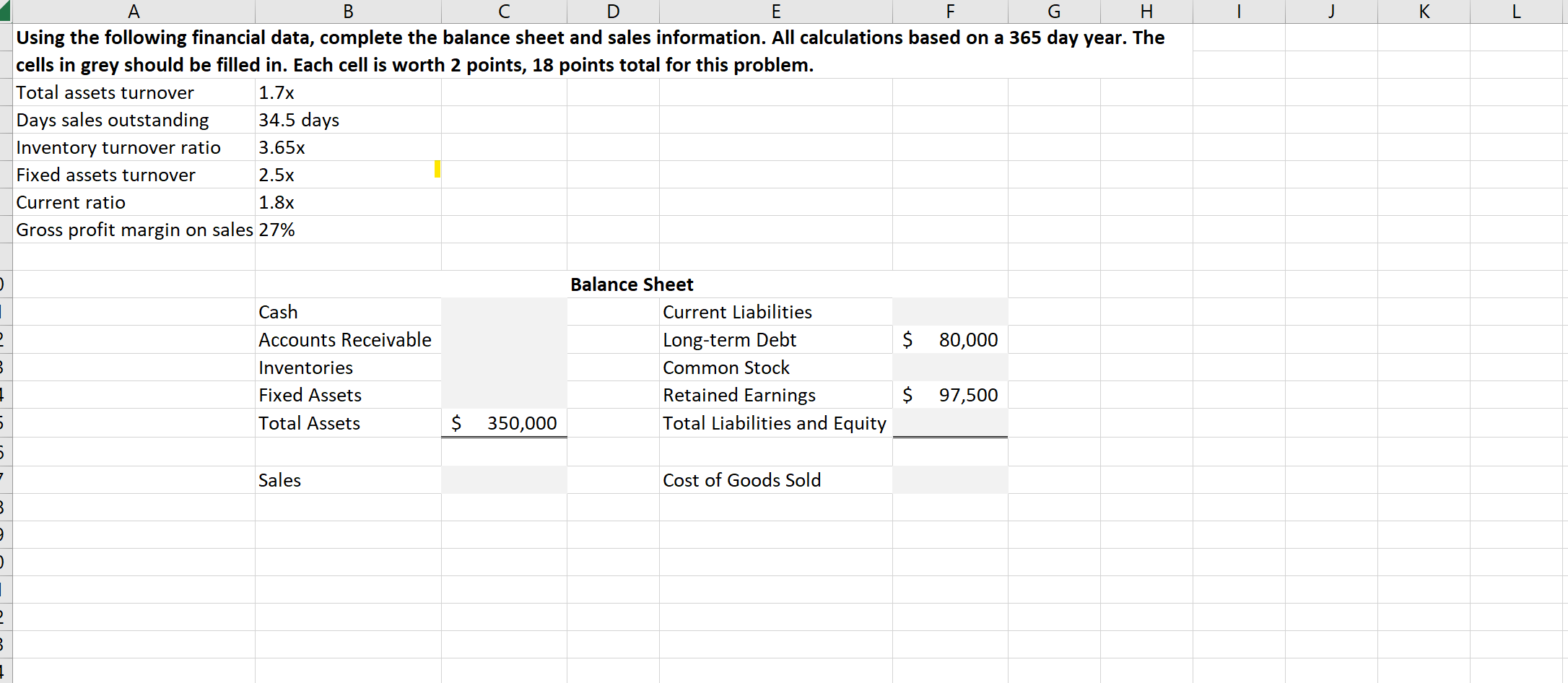Click the 'Cash' label cell
1568x683 pixels.
[x=348, y=312]
